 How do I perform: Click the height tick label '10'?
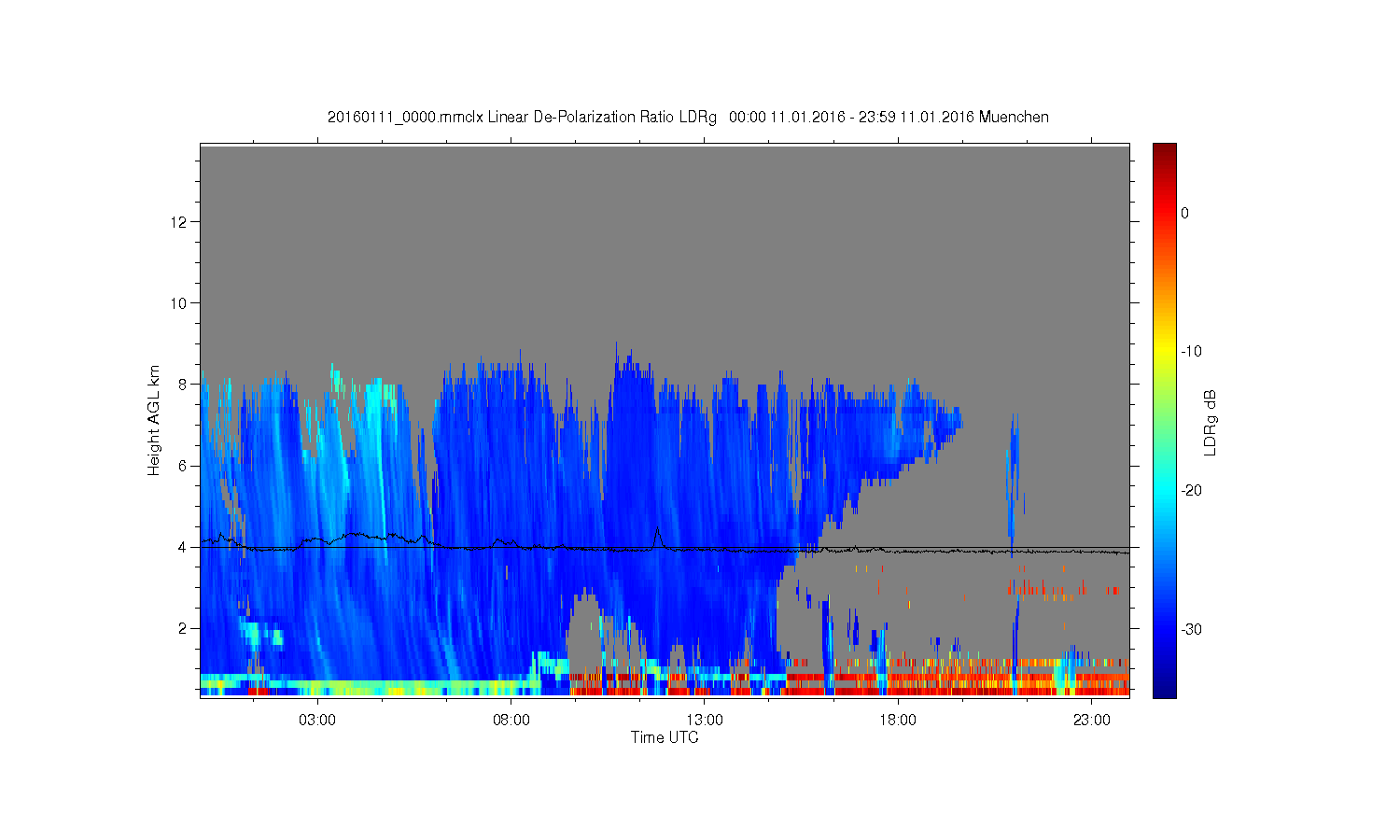180,303
